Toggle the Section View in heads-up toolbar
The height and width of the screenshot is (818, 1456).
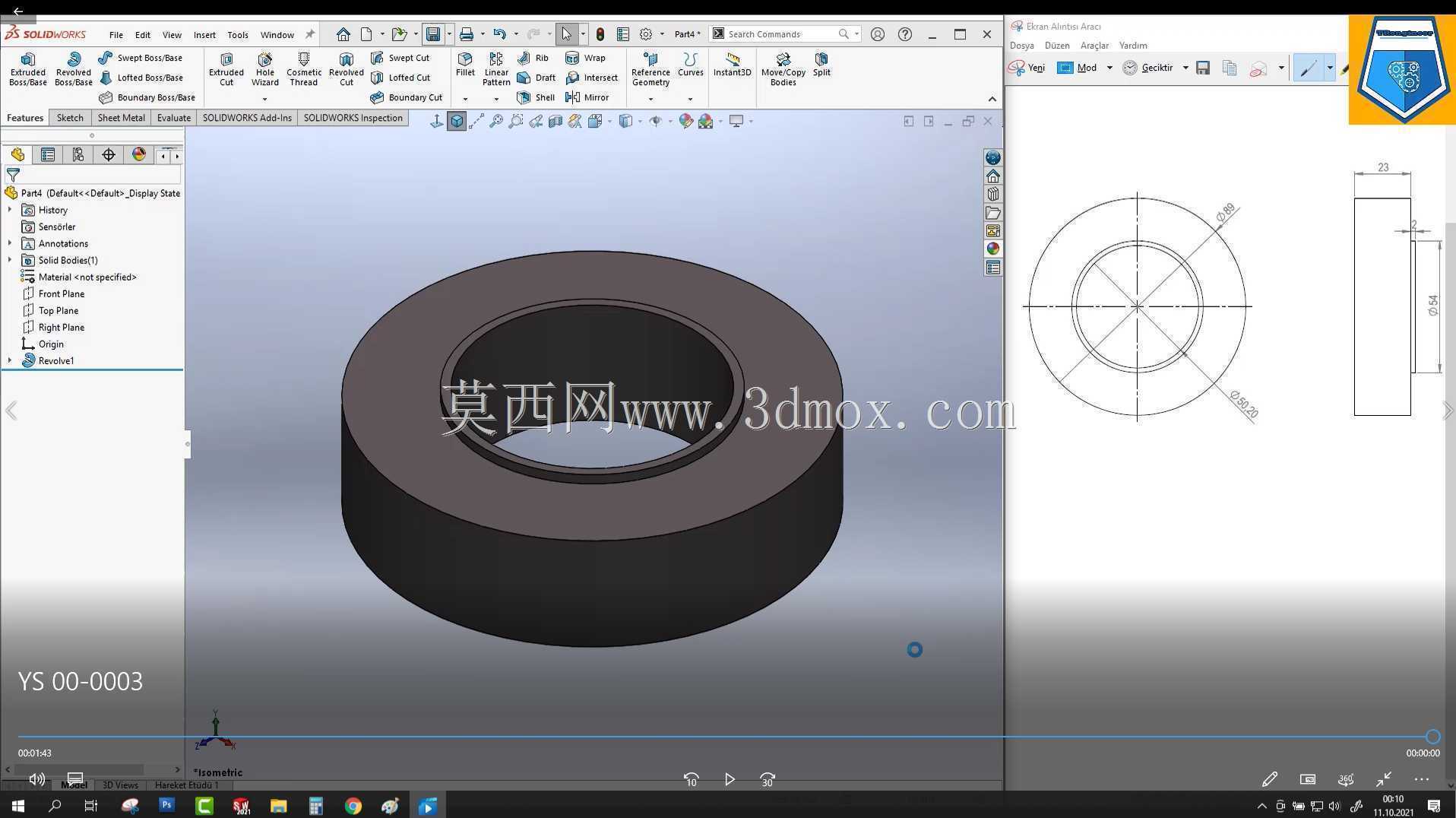[555, 121]
